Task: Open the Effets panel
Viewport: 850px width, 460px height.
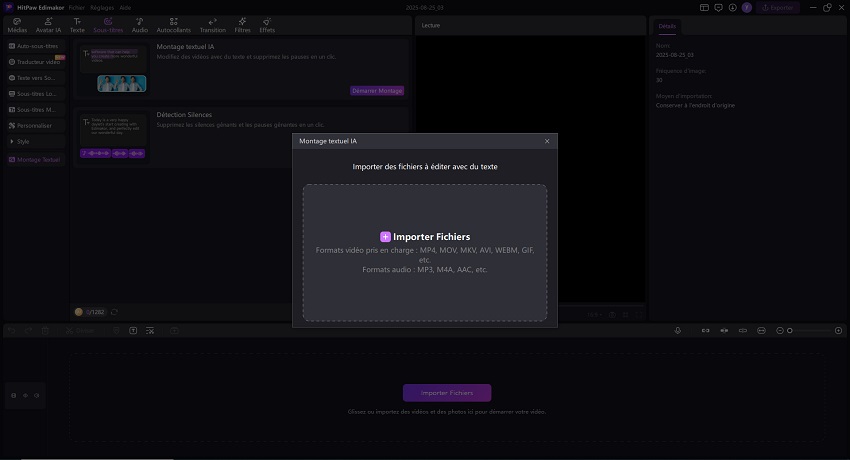Action: point(267,25)
